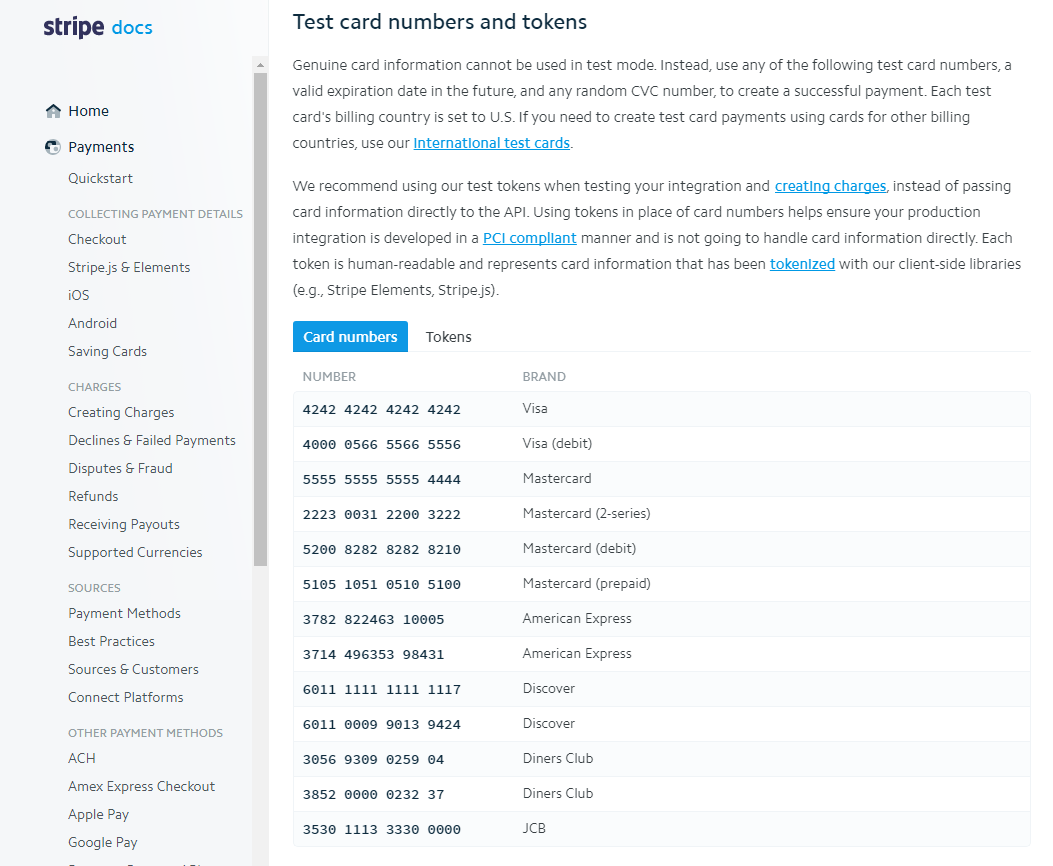Click card number 4000 0566 5566 5556
Screen dimensions: 1053x866
click(x=381, y=445)
